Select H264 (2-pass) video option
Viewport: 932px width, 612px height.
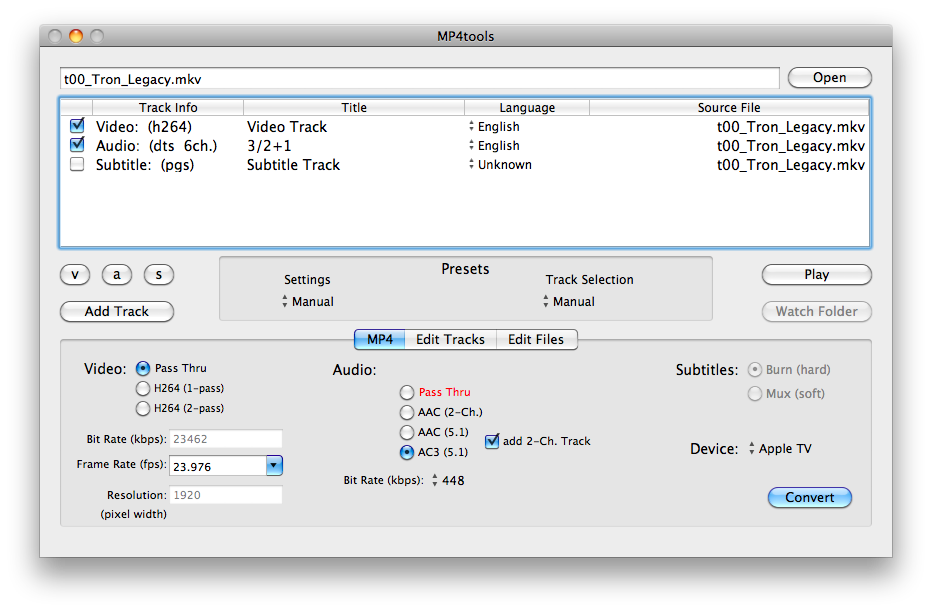143,409
